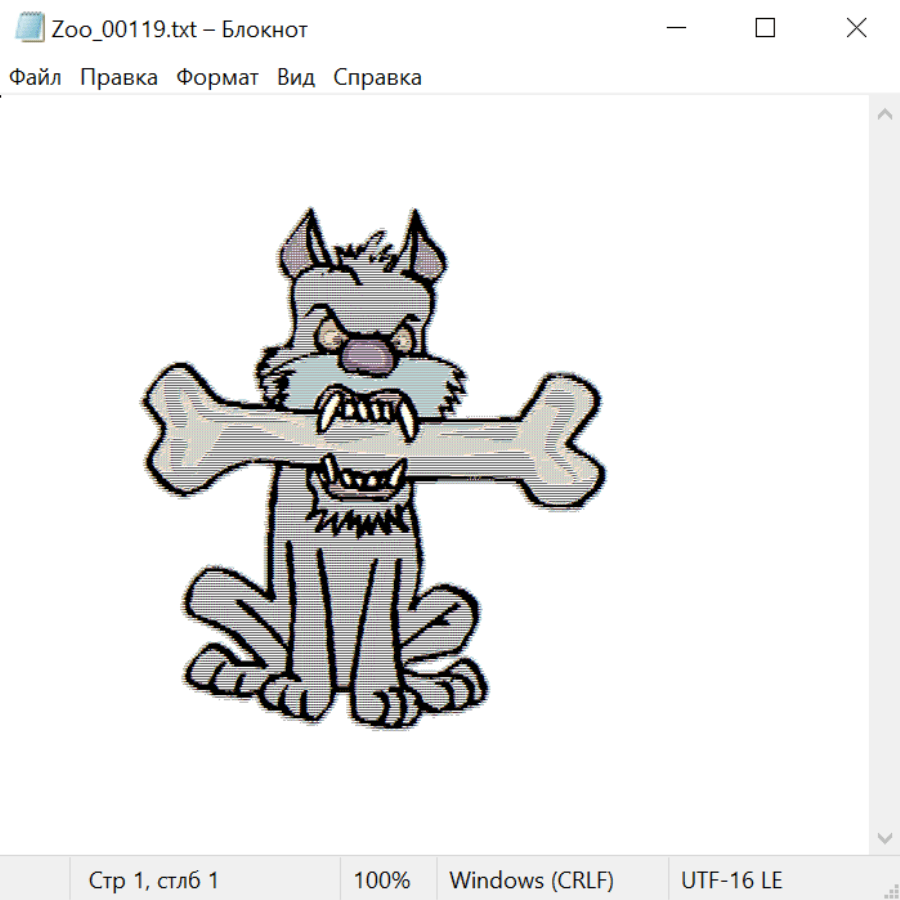Viewport: 900px width, 900px height.
Task: Click the UTF-16 LE encoding indicator
Action: pos(731,880)
